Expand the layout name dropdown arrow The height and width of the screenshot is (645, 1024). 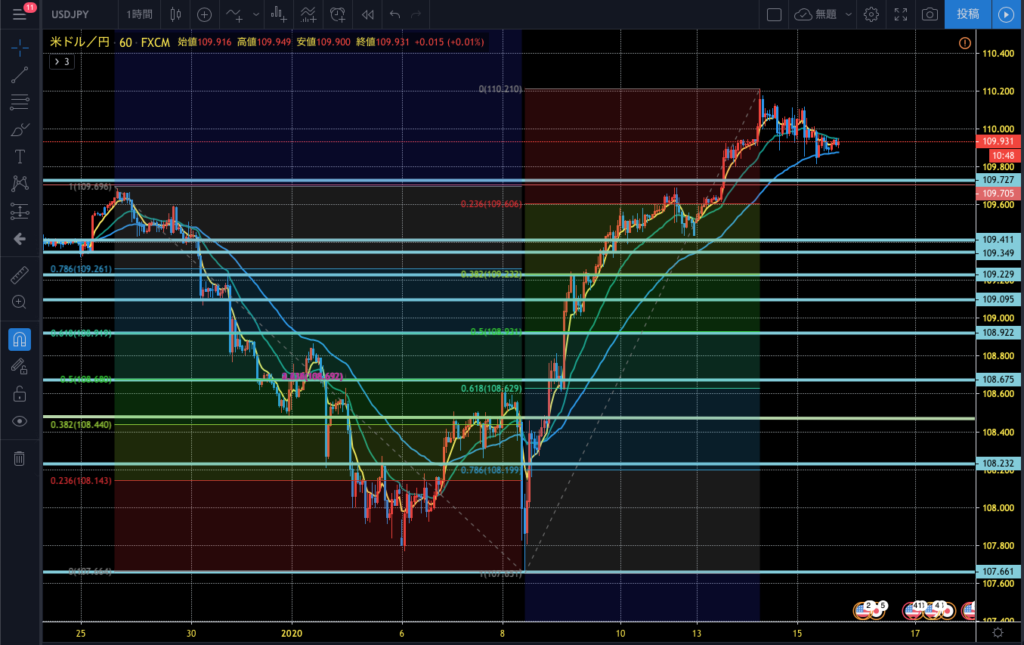pyautogui.click(x=848, y=14)
